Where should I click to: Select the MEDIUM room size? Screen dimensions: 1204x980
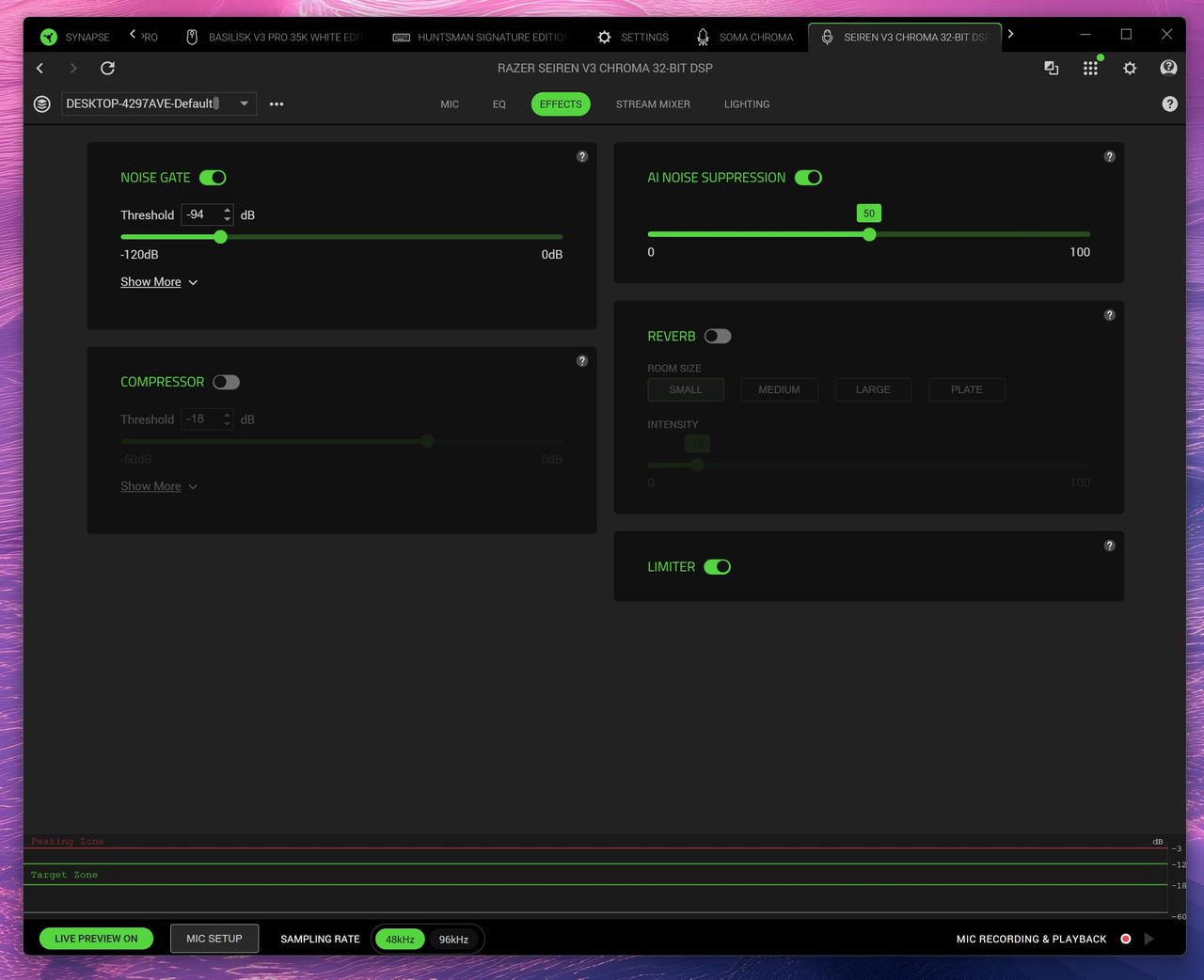pos(779,389)
